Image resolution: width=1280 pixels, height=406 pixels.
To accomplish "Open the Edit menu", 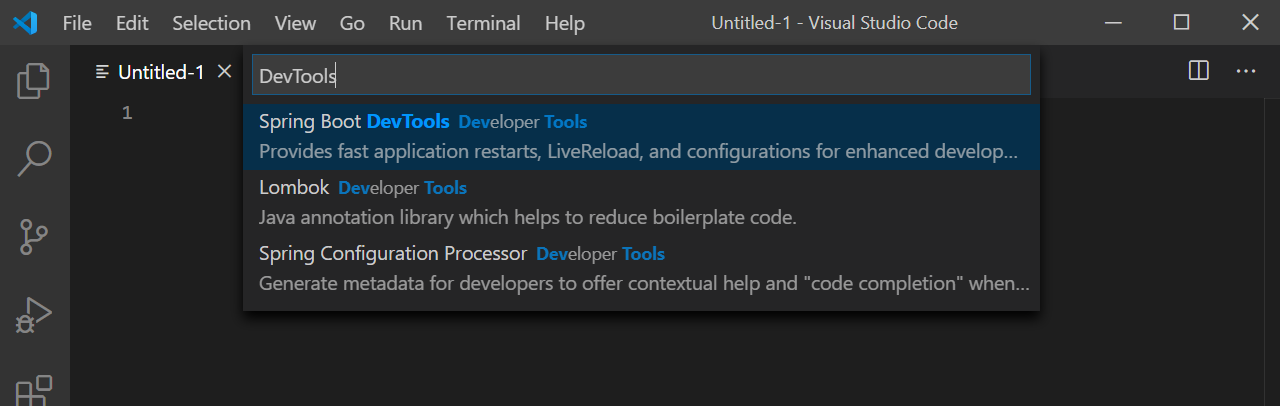I will coord(131,23).
